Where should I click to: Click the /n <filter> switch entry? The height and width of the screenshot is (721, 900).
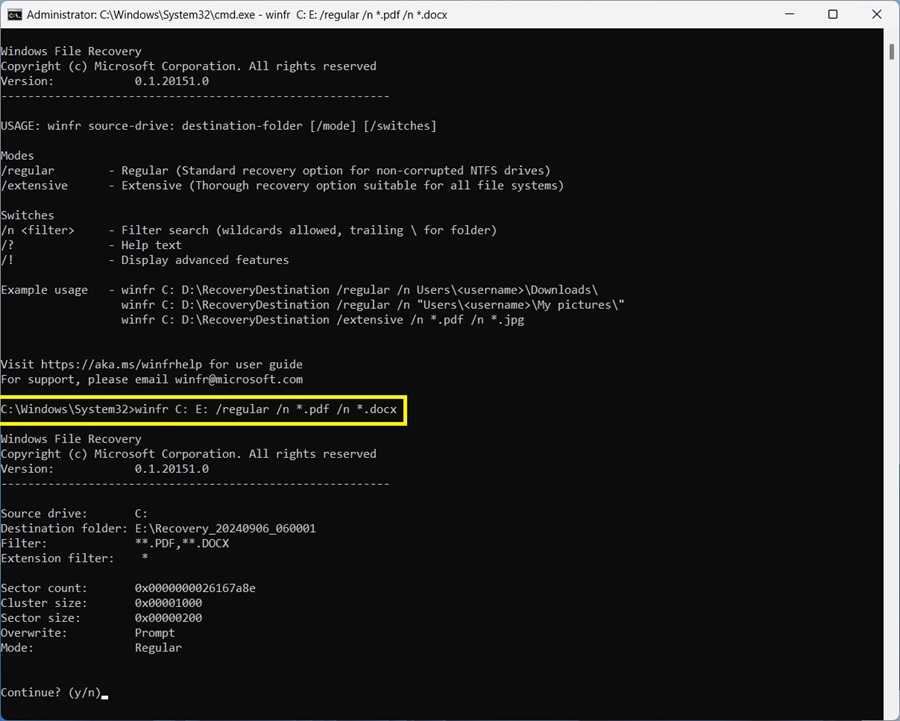tap(37, 230)
